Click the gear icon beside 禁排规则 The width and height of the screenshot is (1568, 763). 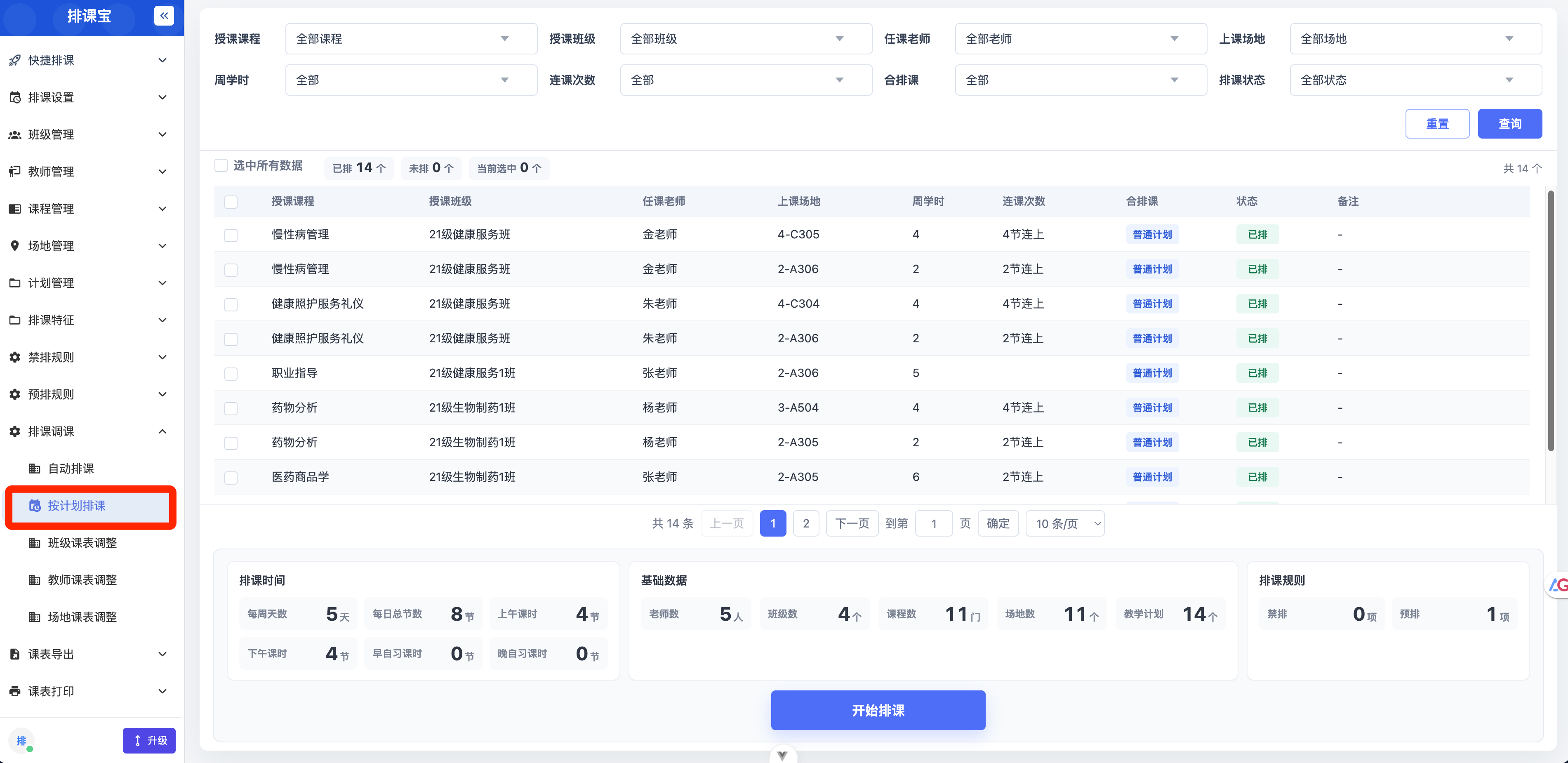pyautogui.click(x=14, y=358)
